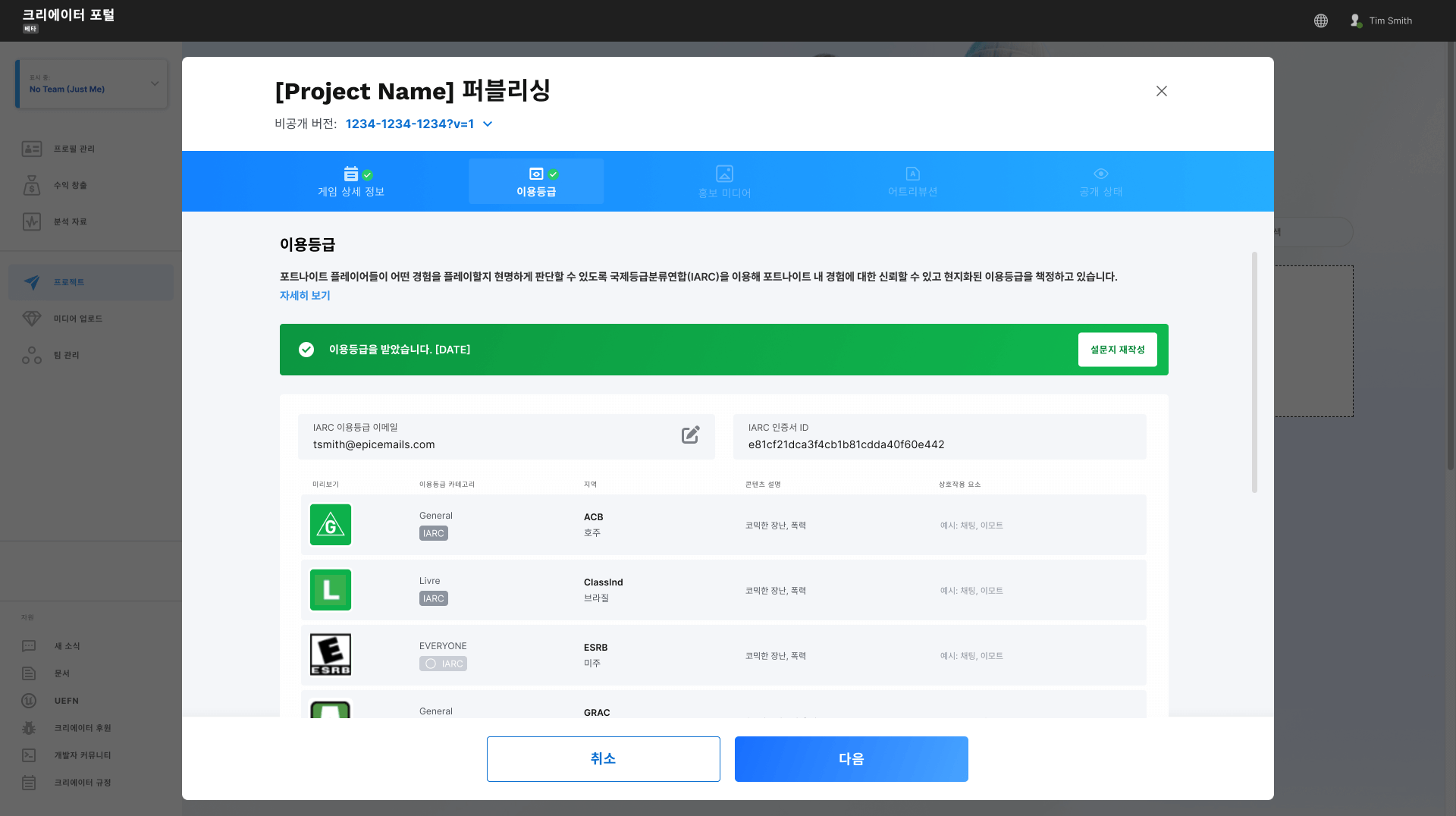Edit the IARC rating email pencil icon

(690, 435)
